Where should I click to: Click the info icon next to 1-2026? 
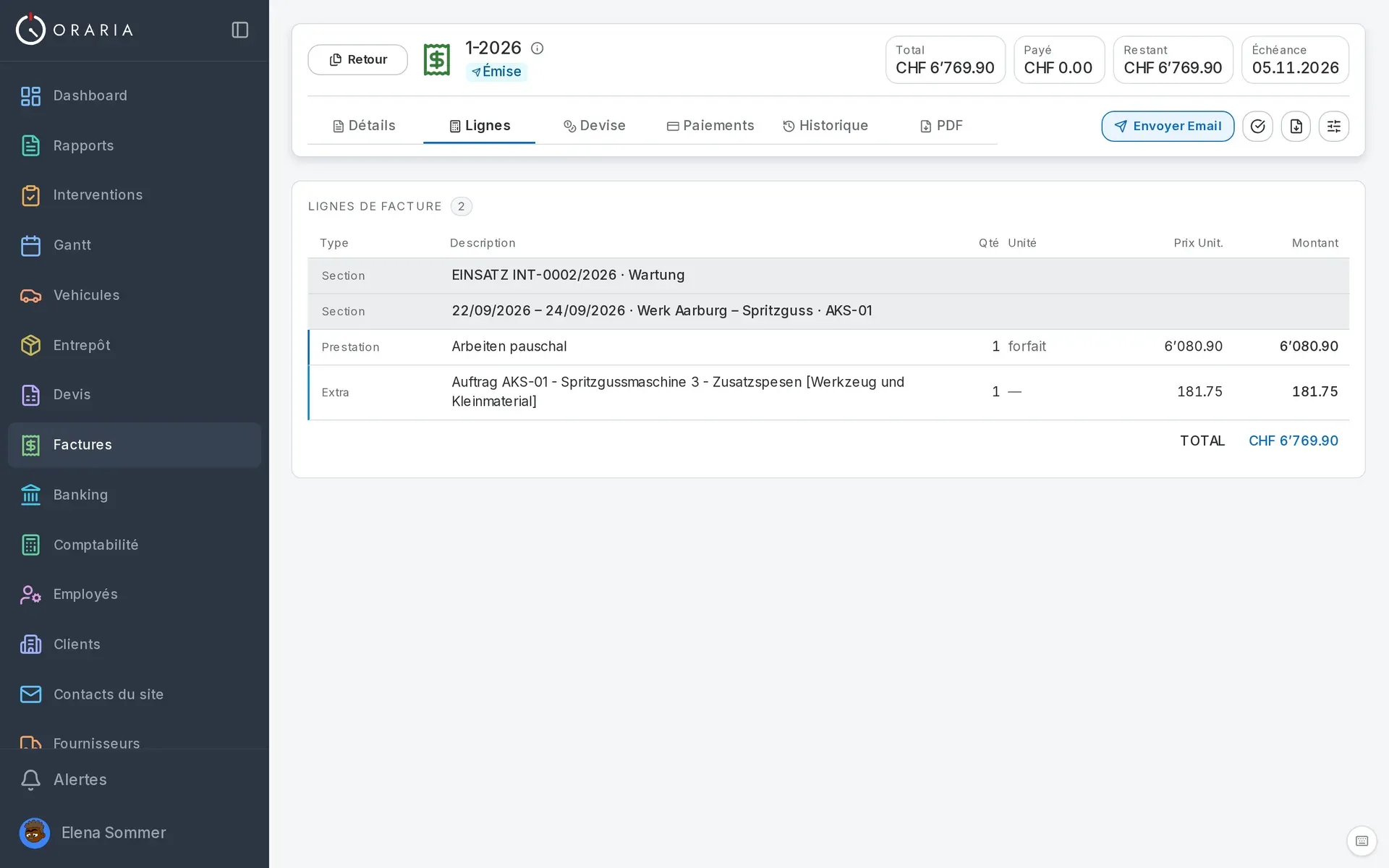[537, 48]
